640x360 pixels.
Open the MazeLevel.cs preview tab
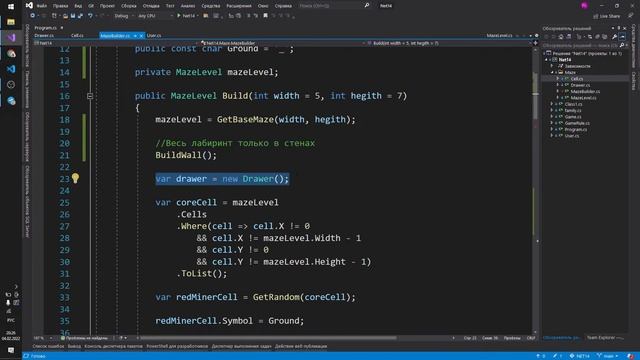499,36
